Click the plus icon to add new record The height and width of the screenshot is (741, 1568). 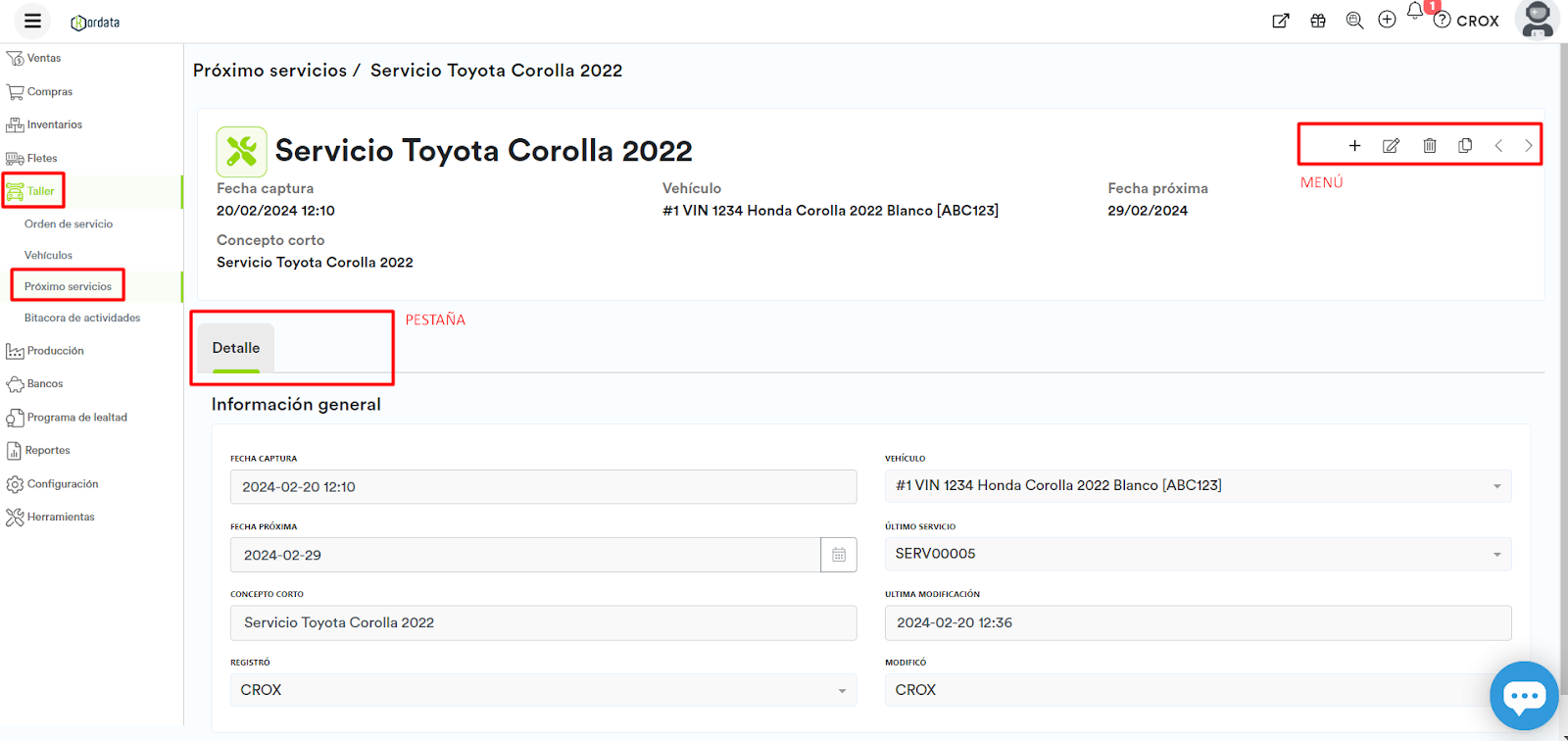point(1354,146)
